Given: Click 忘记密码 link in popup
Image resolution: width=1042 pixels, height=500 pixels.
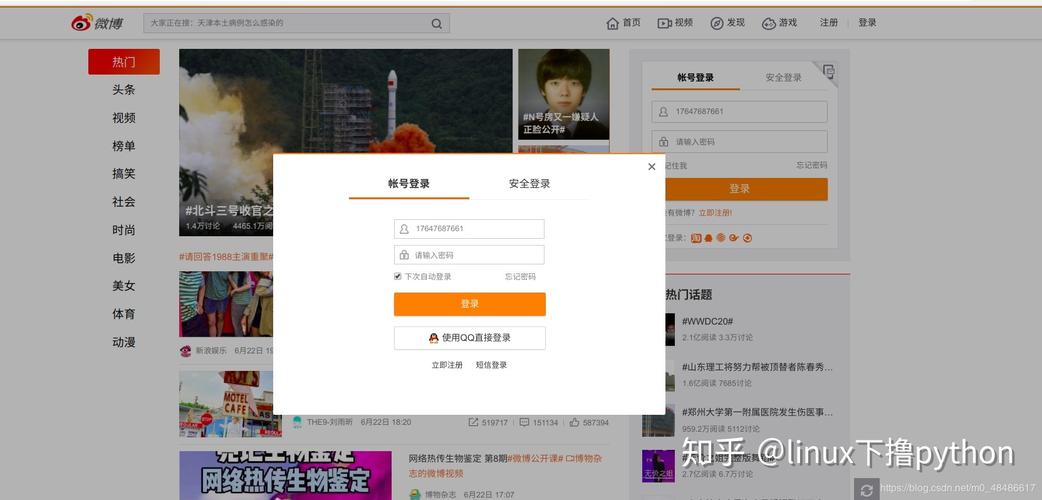Looking at the screenshot, I should coord(520,277).
